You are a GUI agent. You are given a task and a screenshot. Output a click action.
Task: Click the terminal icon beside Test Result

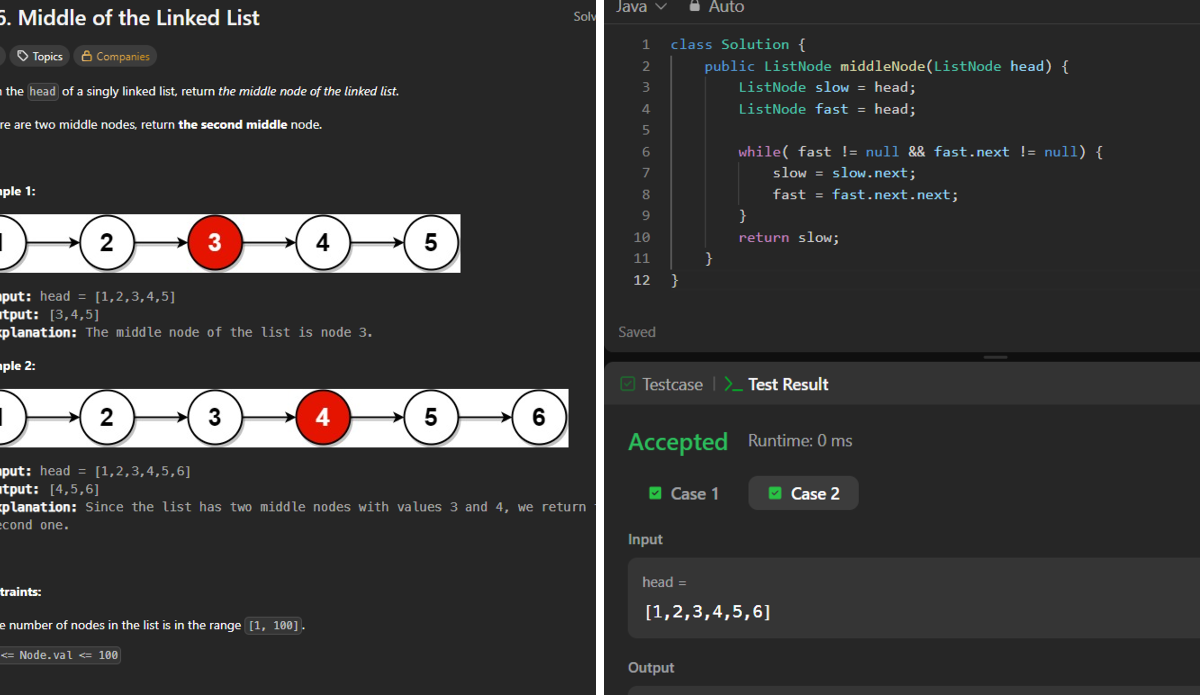tap(733, 384)
